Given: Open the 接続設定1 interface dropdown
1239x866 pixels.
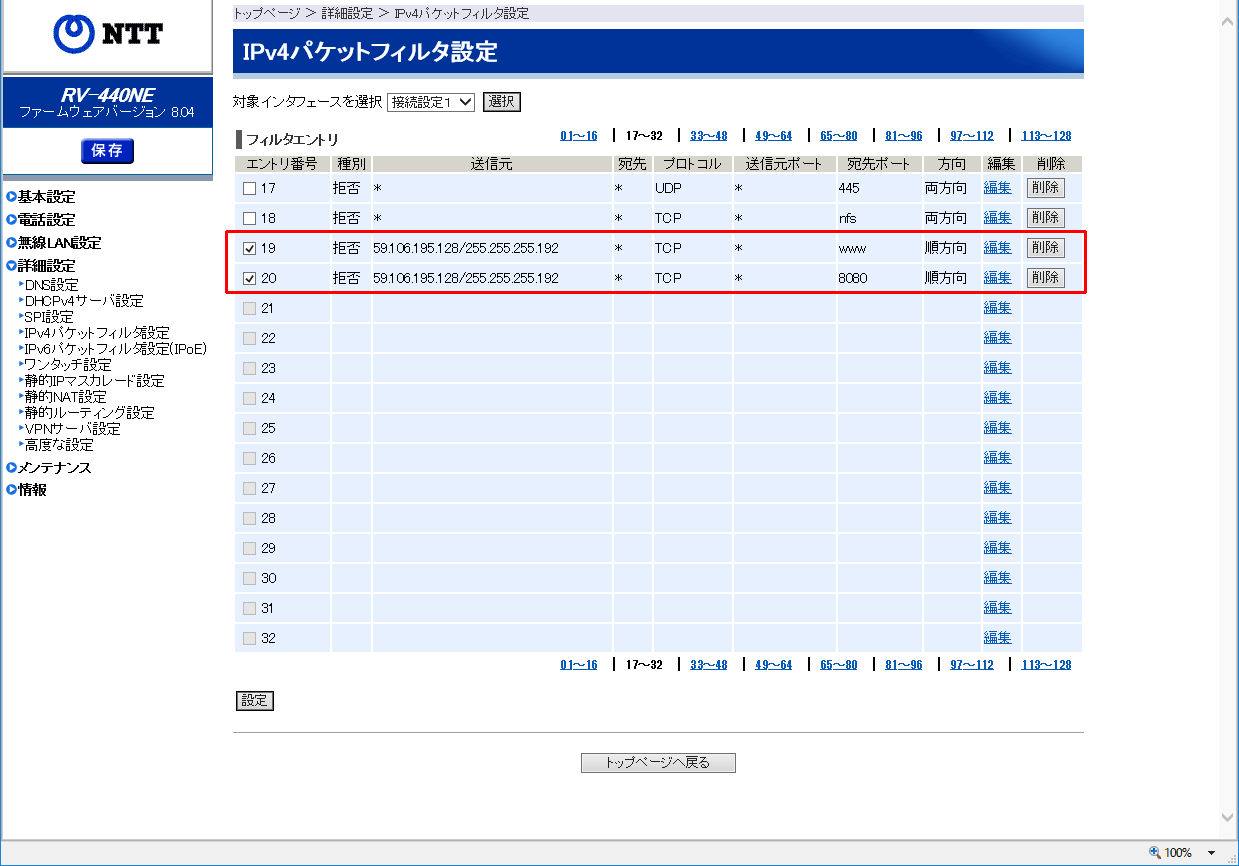Looking at the screenshot, I should pos(431,102).
